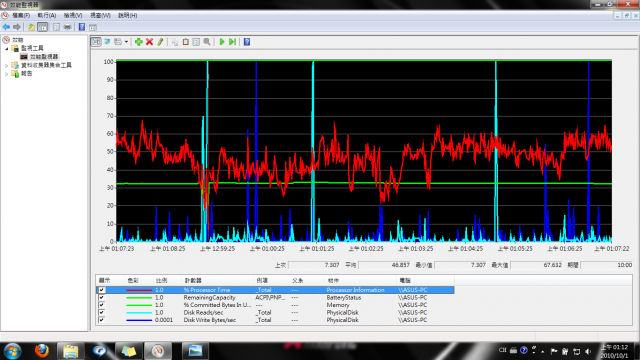The height and width of the screenshot is (360, 640).
Task: Click the blue help icon in graph toolbar
Action: (247, 42)
